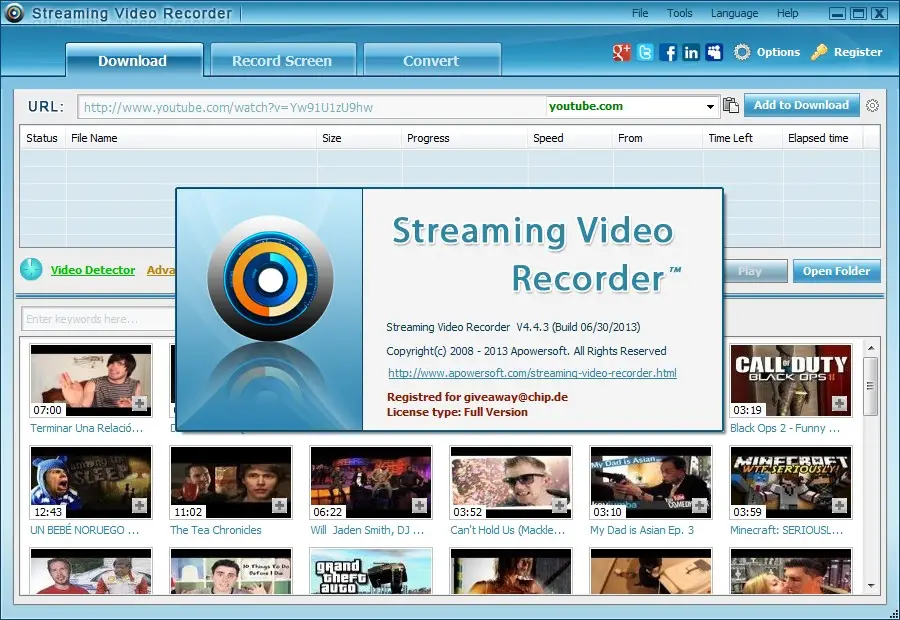
Task: Add The Tea Chronicles via plus icon
Action: pos(280,505)
